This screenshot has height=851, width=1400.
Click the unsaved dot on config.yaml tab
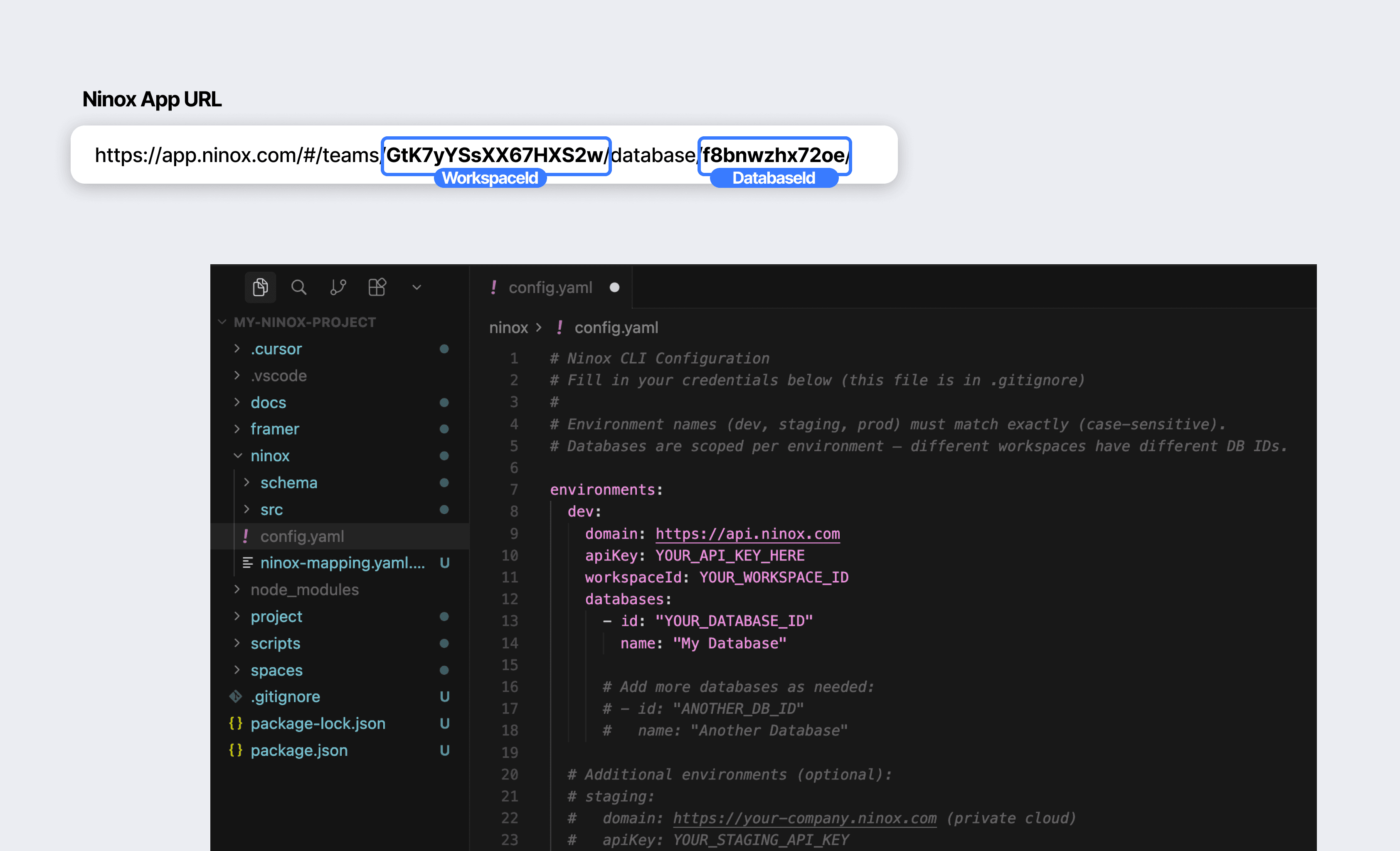point(614,288)
